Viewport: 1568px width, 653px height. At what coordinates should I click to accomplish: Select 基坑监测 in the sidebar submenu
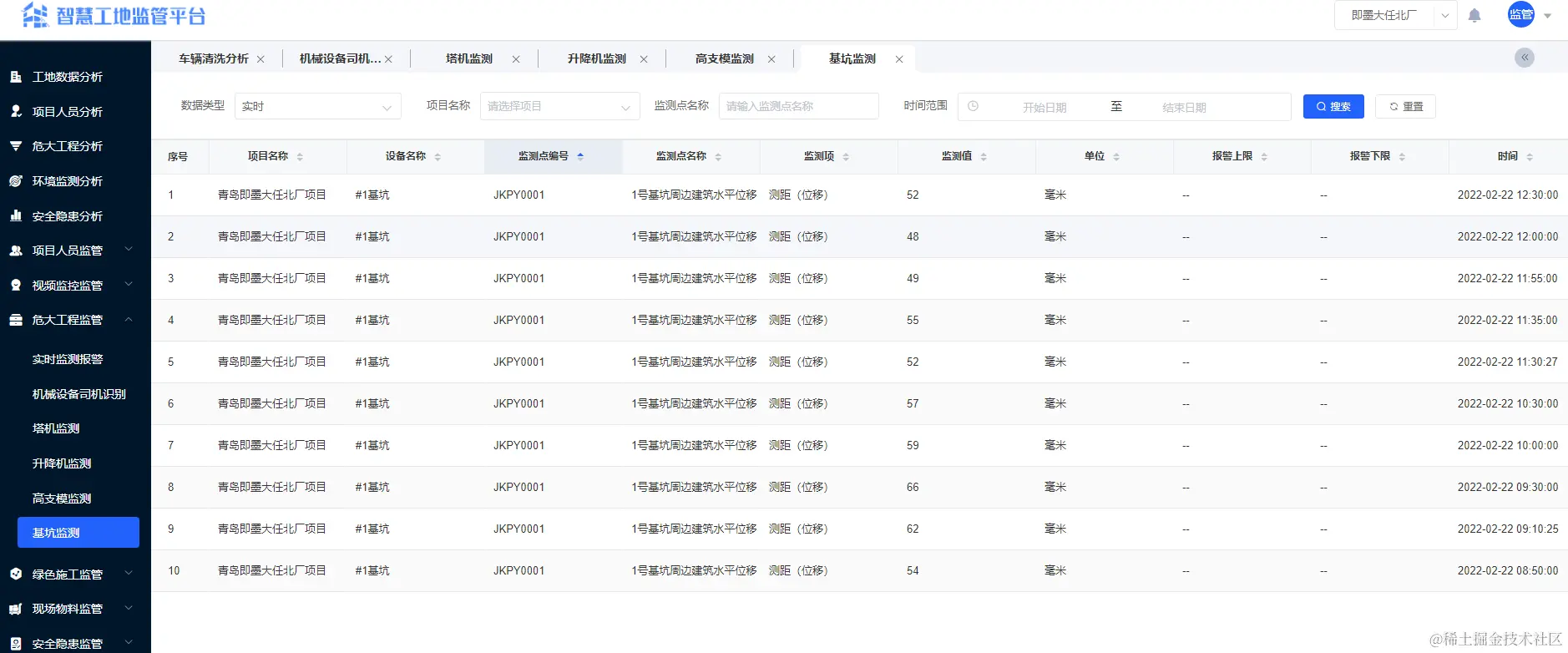coord(78,533)
